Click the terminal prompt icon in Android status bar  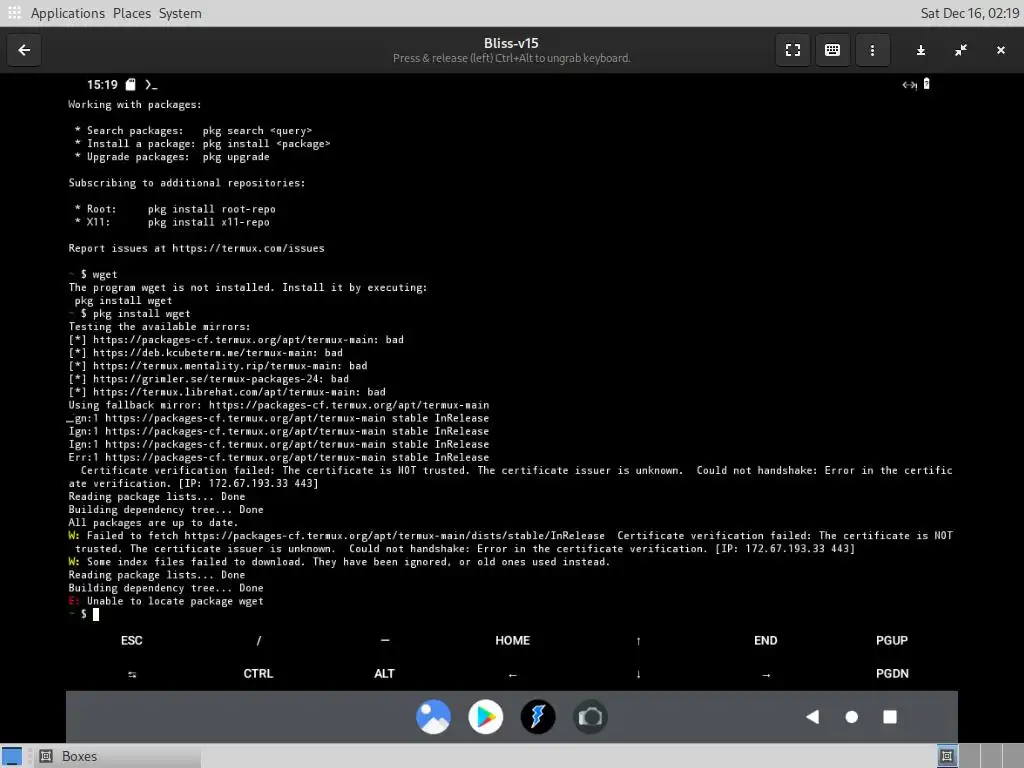tap(151, 85)
